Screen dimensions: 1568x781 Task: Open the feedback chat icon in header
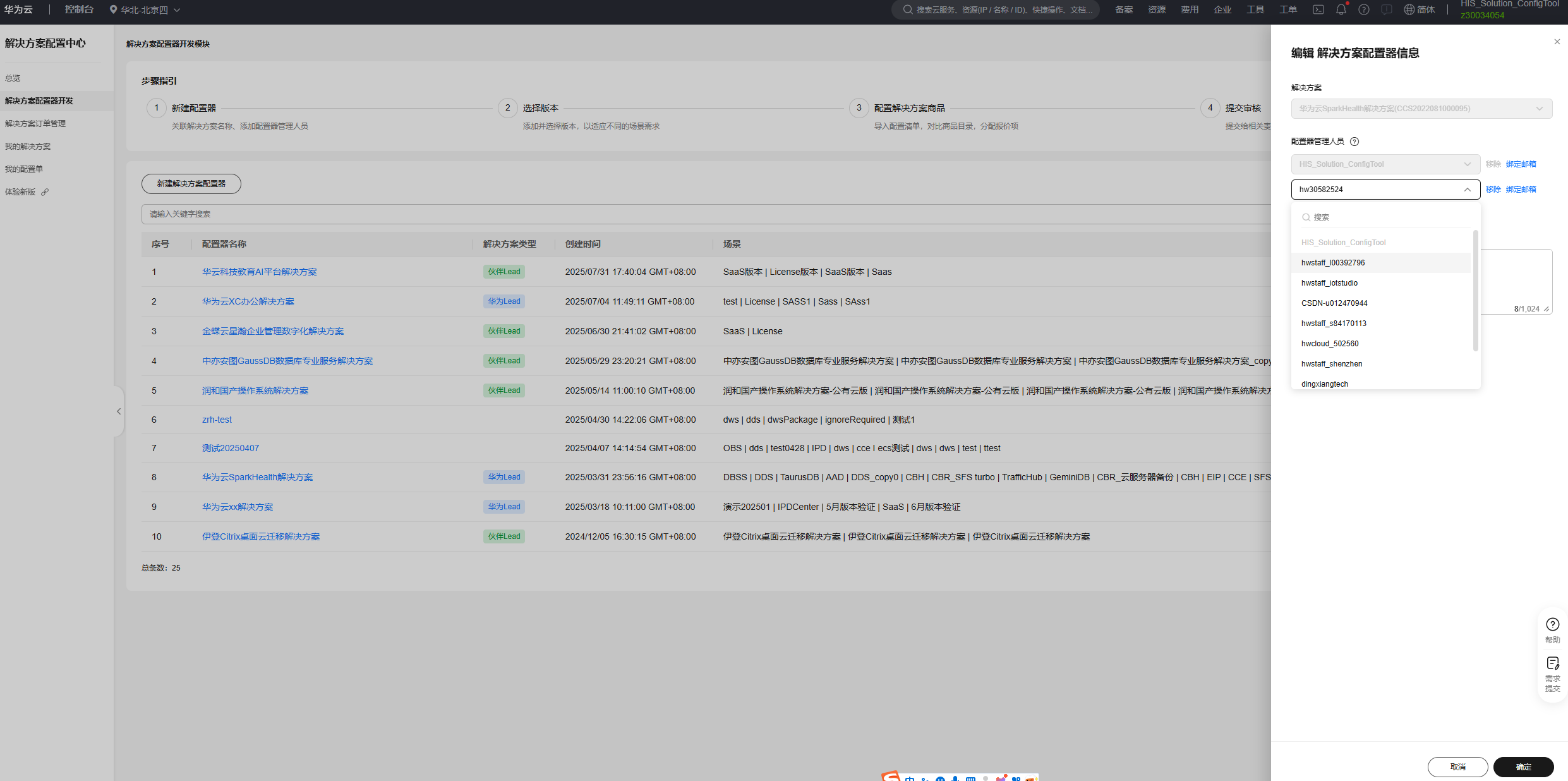click(1387, 9)
